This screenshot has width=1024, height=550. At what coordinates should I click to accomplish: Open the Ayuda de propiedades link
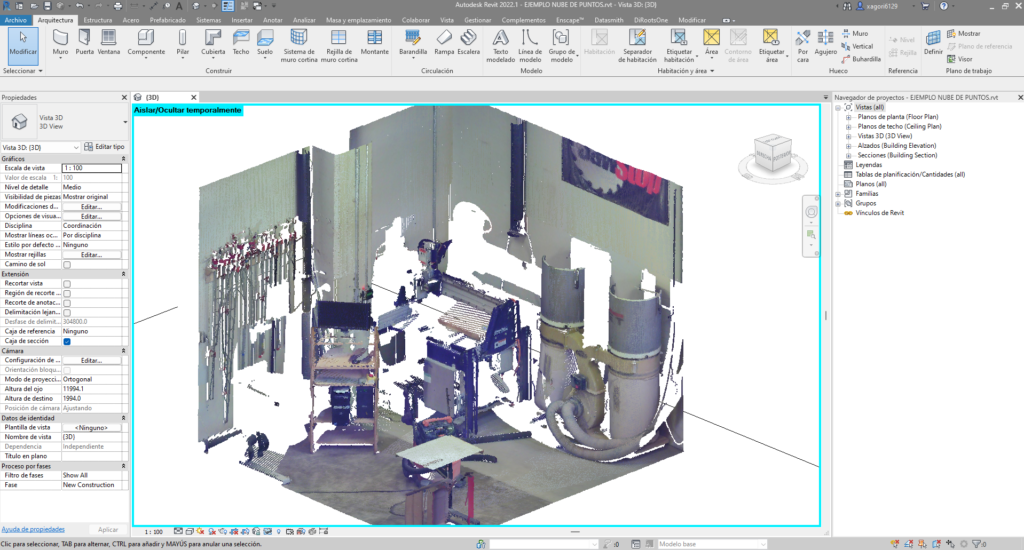click(x=33, y=528)
